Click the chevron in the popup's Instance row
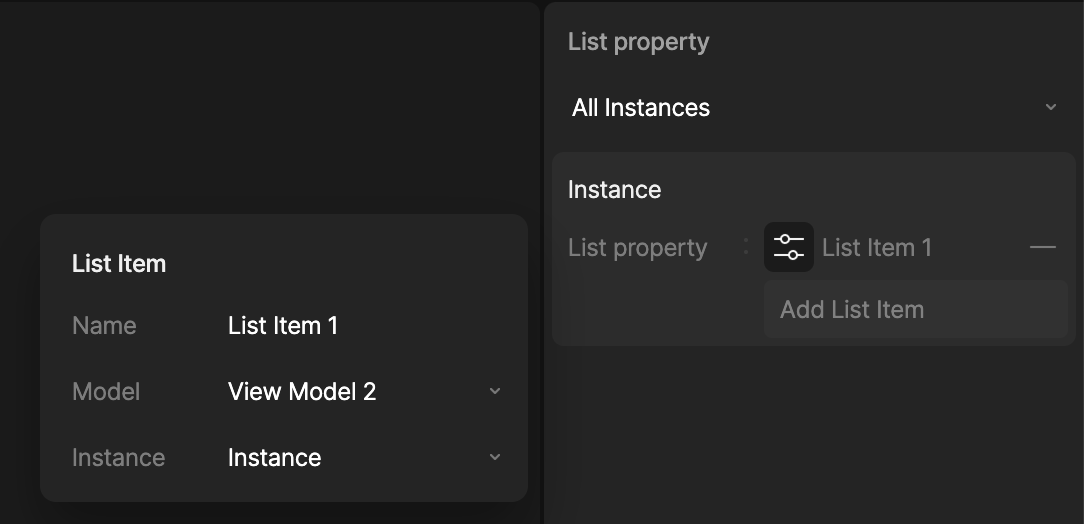 (494, 457)
